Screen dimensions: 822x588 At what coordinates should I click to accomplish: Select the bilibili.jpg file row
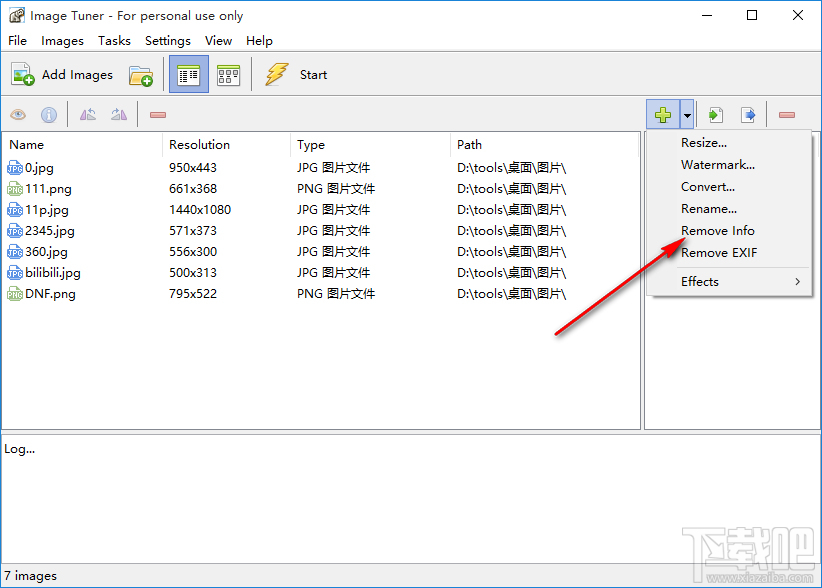[x=53, y=273]
